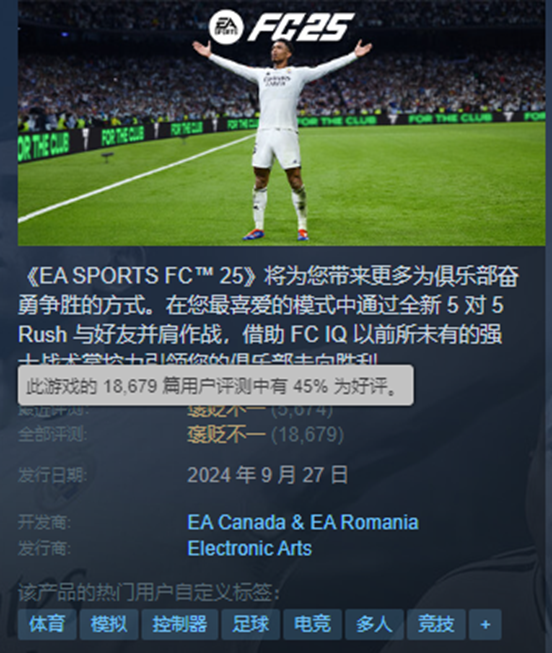
Task: Click the 全部评测 label
Action: point(52,434)
